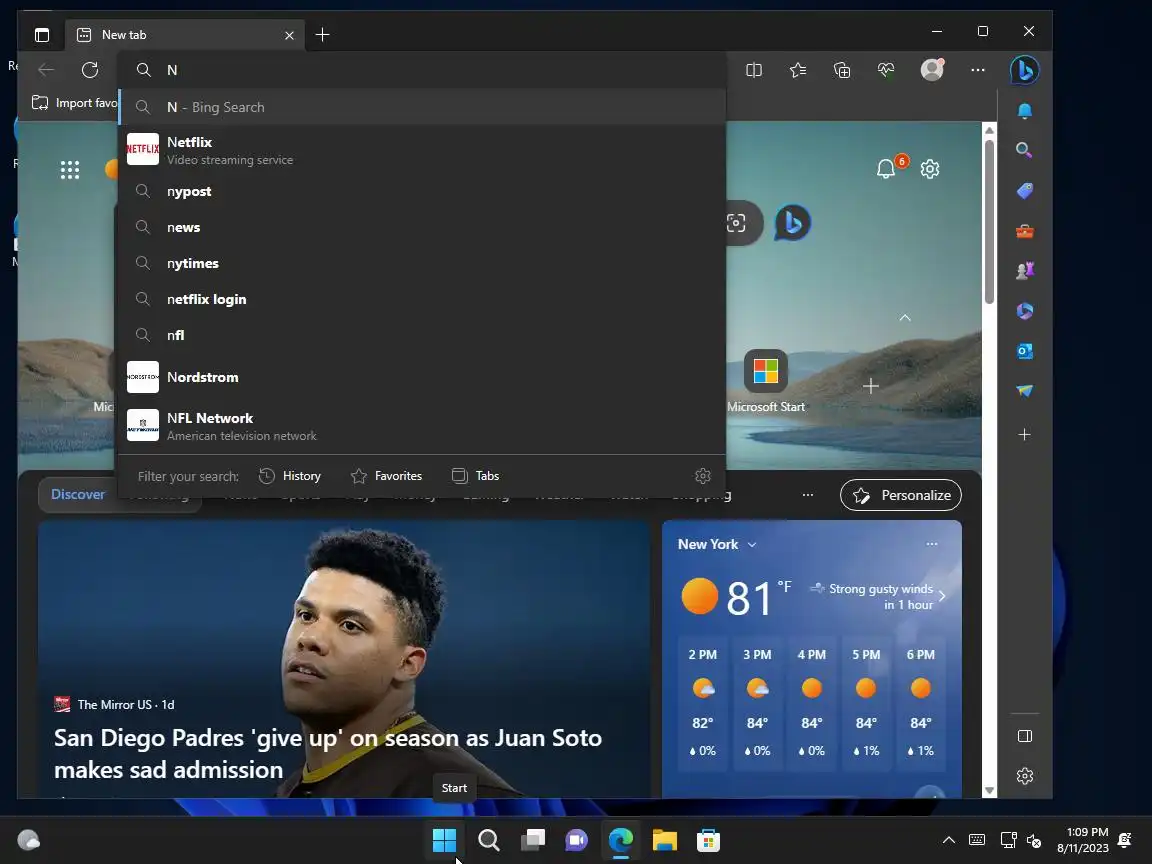Open the sidebar Tools briefcase icon
Viewport: 1152px width, 864px height.
1024,231
